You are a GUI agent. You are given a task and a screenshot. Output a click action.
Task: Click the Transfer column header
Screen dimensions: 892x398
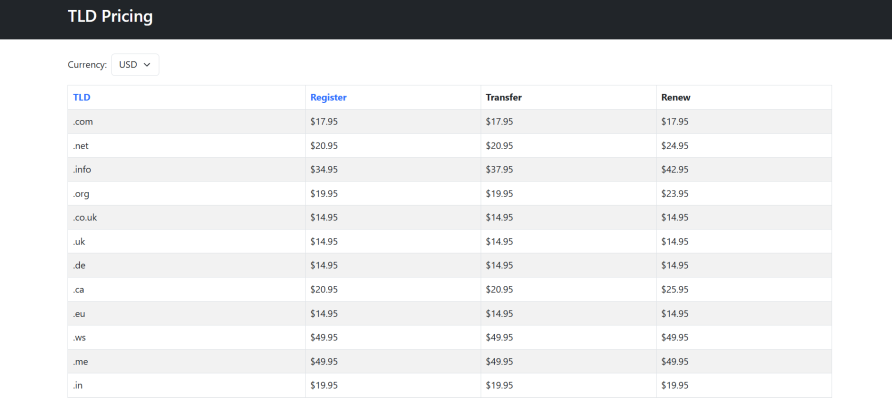503,97
